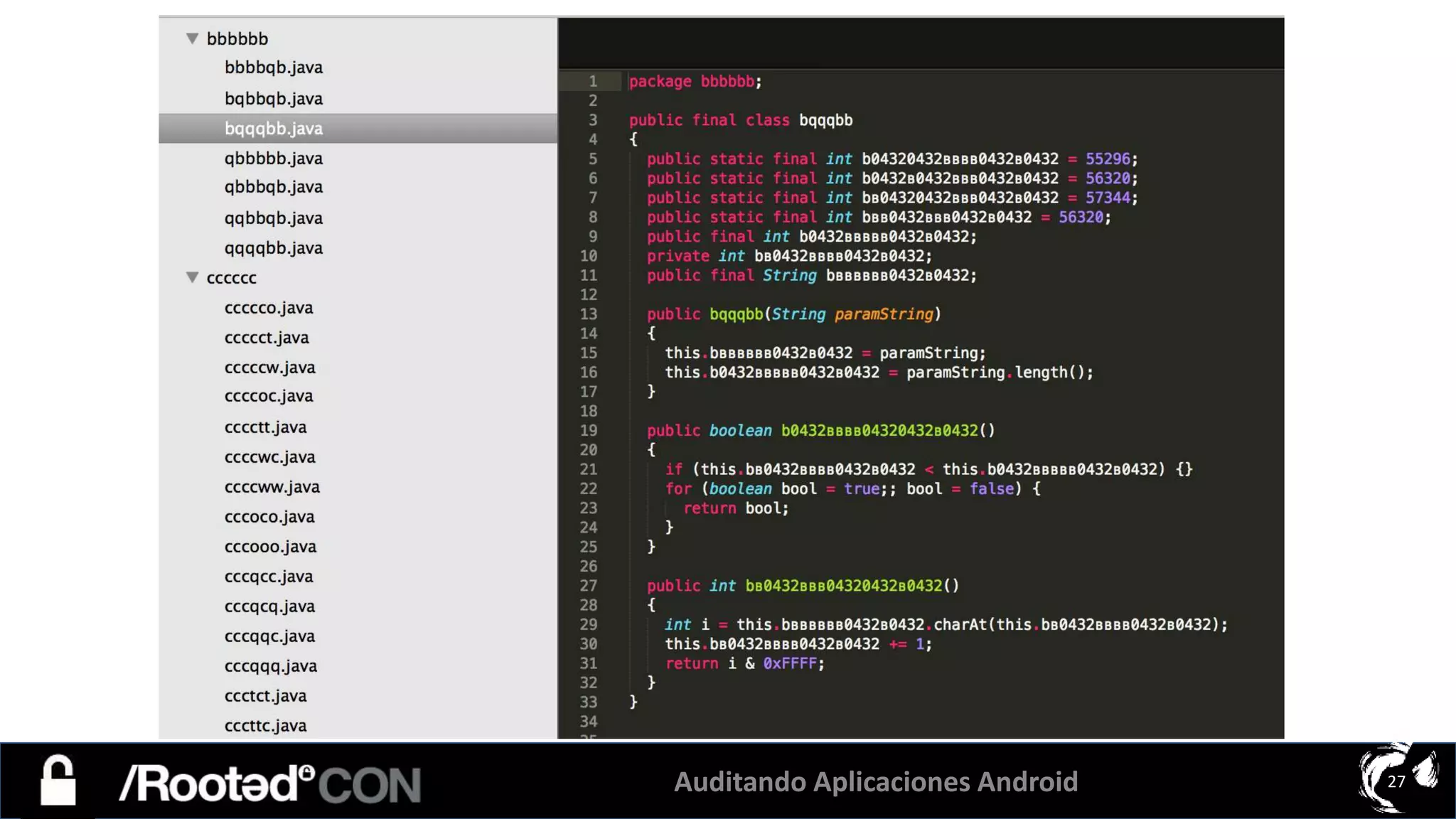Open bqbbqb.java in the sidebar

click(274, 99)
